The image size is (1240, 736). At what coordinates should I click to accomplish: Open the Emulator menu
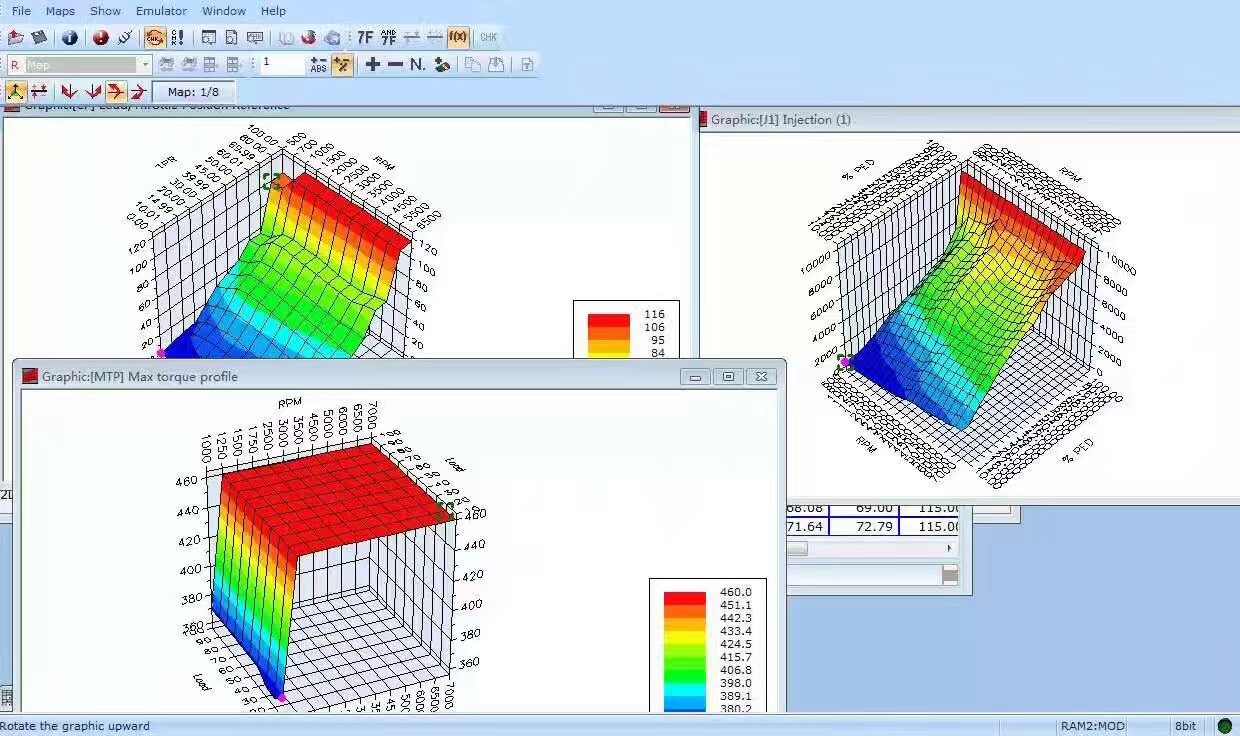pyautogui.click(x=161, y=11)
